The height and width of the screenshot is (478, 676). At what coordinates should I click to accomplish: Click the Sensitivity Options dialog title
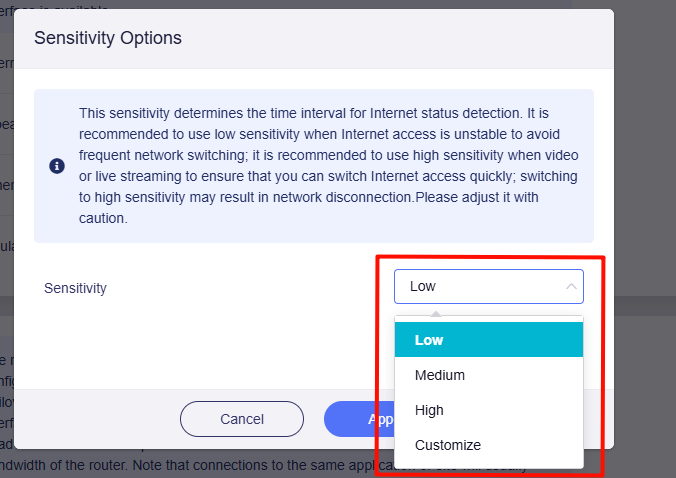tap(108, 38)
